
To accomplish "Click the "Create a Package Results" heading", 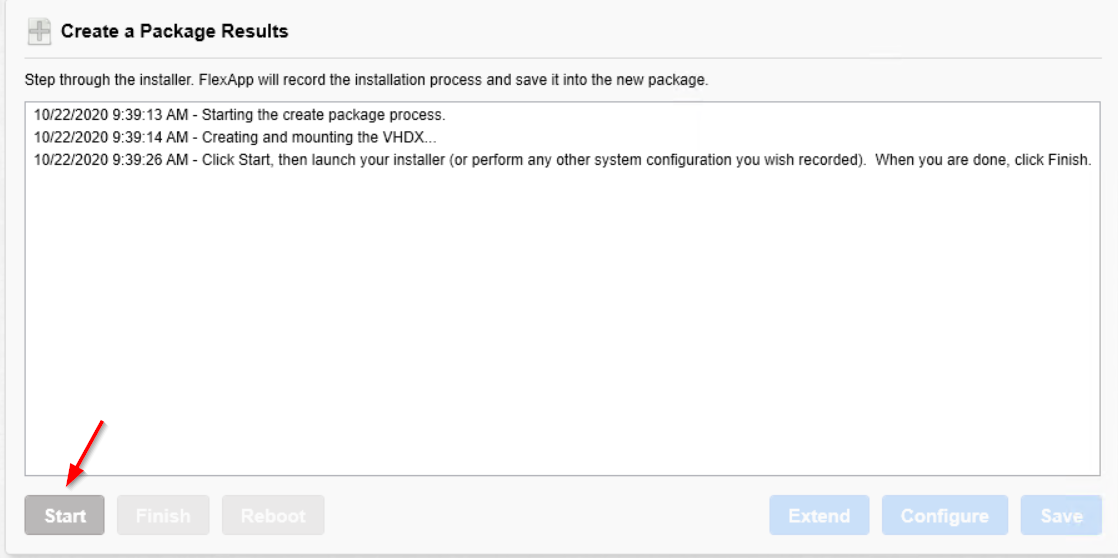I will coord(175,31).
